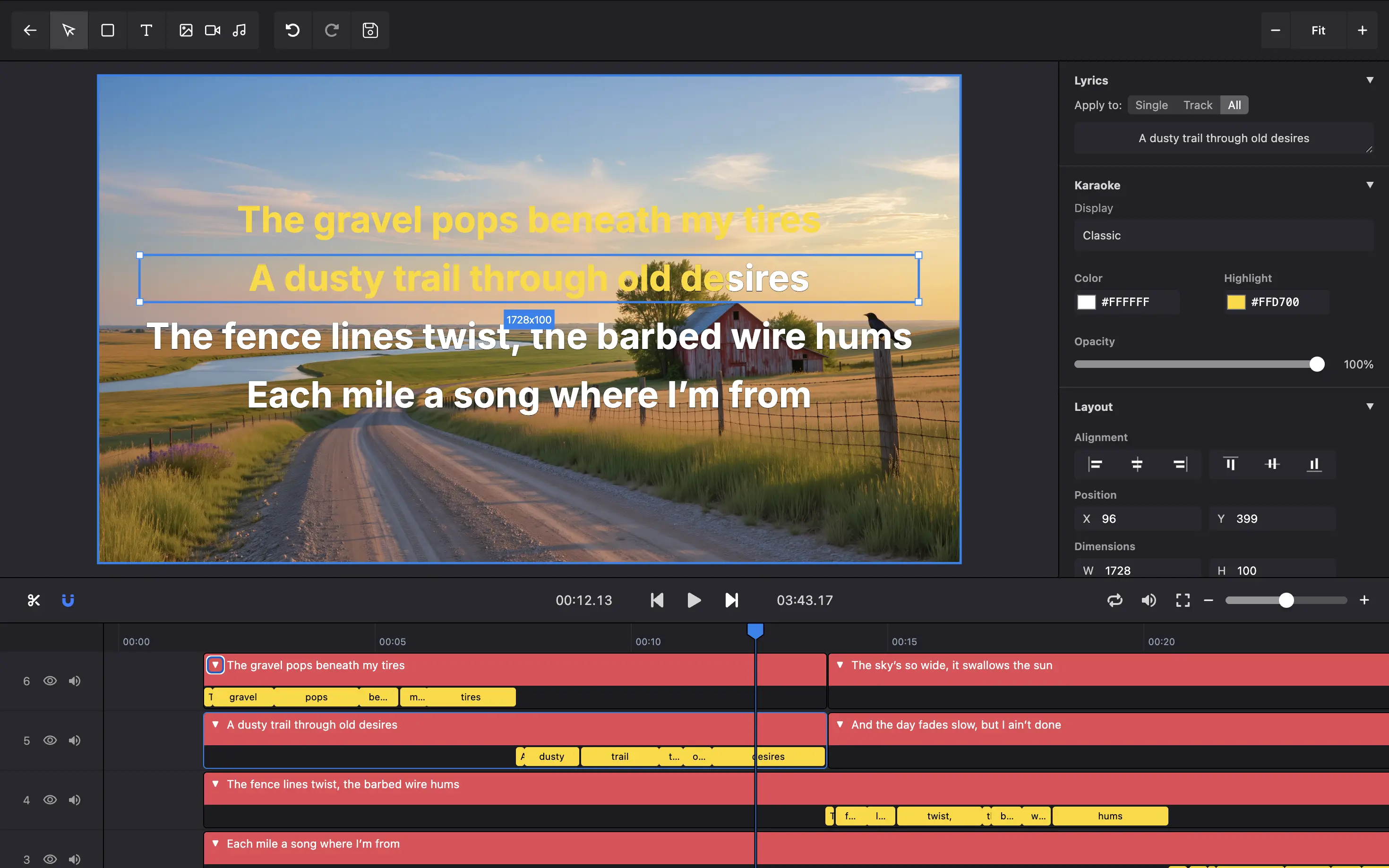Screen dimensions: 1389x868
Task: Select the Single apply-to option
Action: pyautogui.click(x=1151, y=105)
